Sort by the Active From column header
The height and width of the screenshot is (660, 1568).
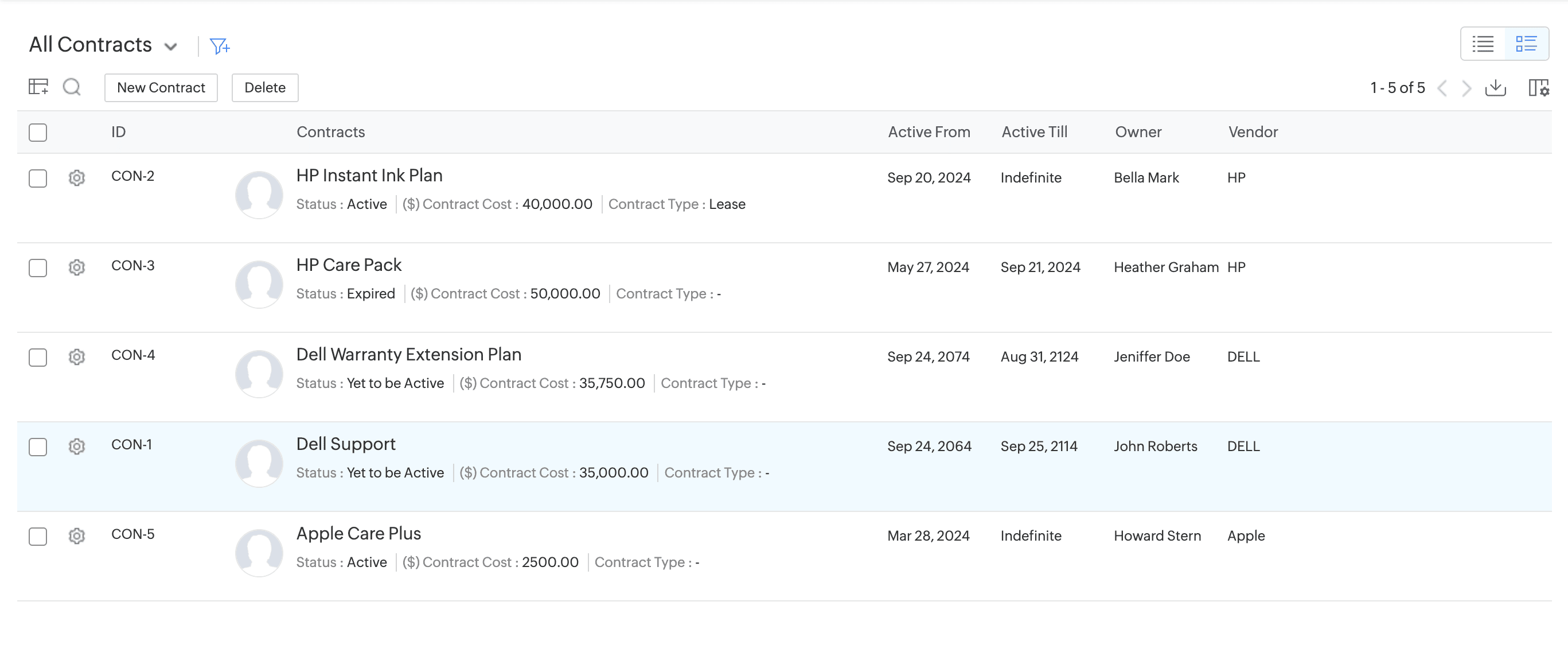[x=929, y=132]
